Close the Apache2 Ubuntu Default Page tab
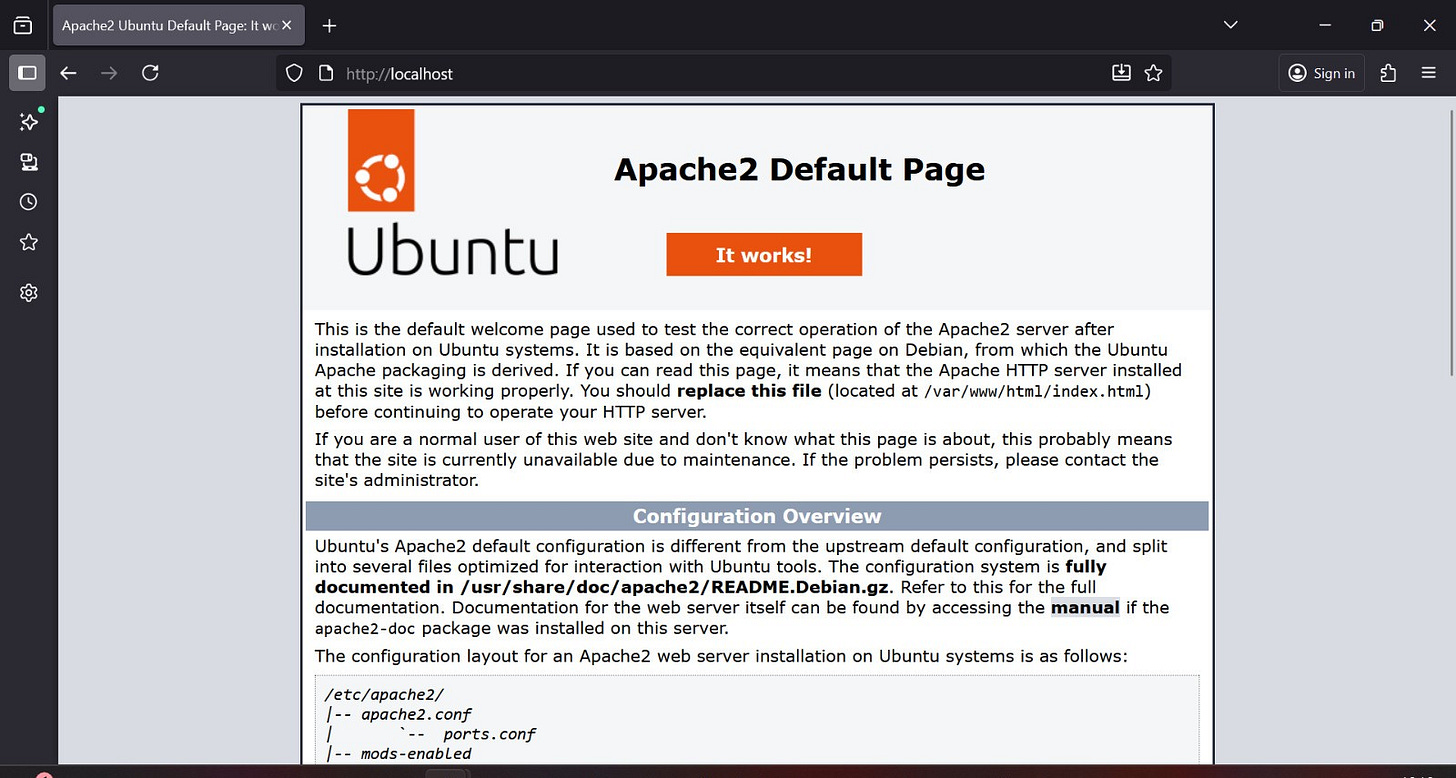Viewport: 1456px width, 778px height. 287,25
